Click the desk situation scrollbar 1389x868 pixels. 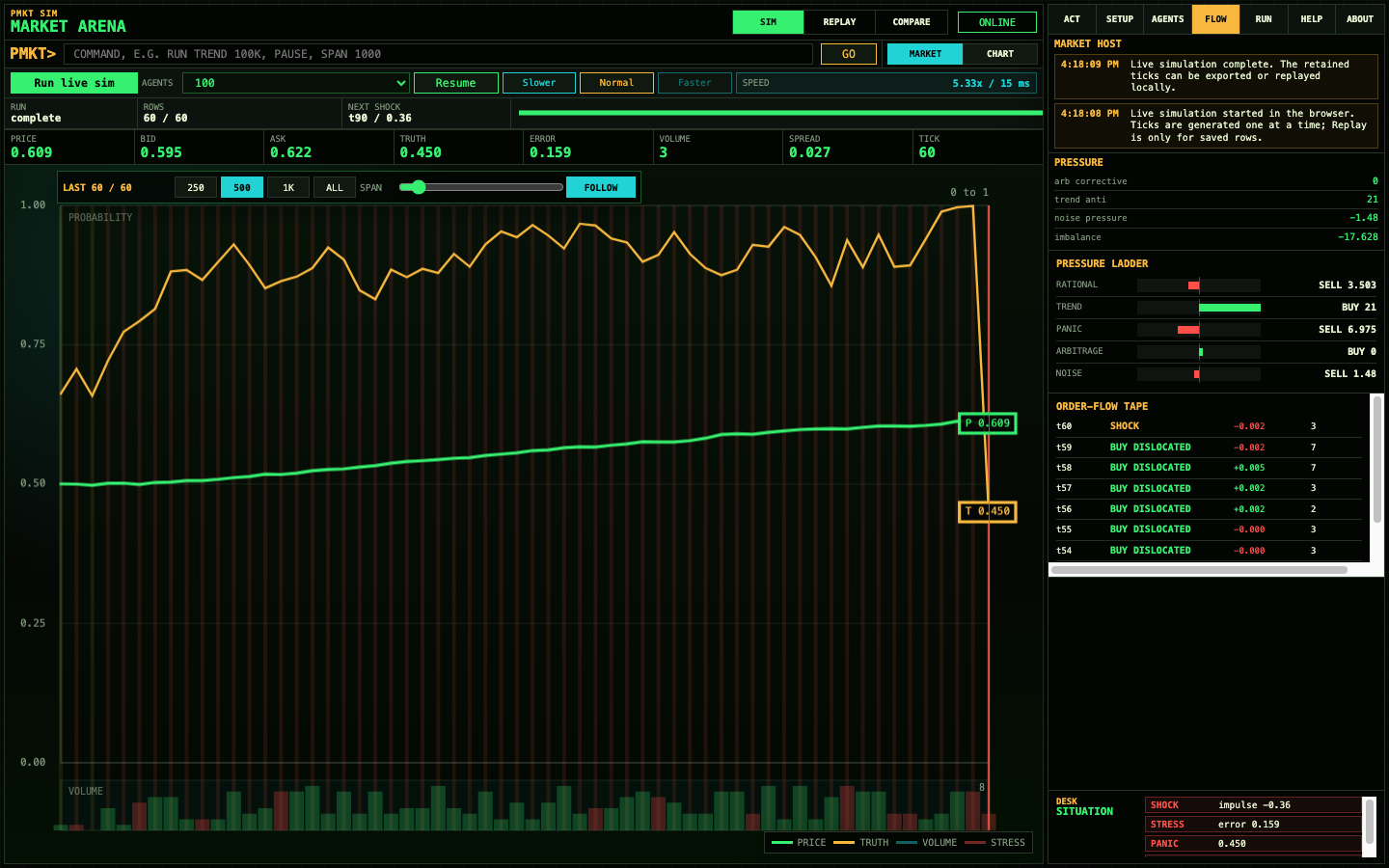pos(1369,820)
